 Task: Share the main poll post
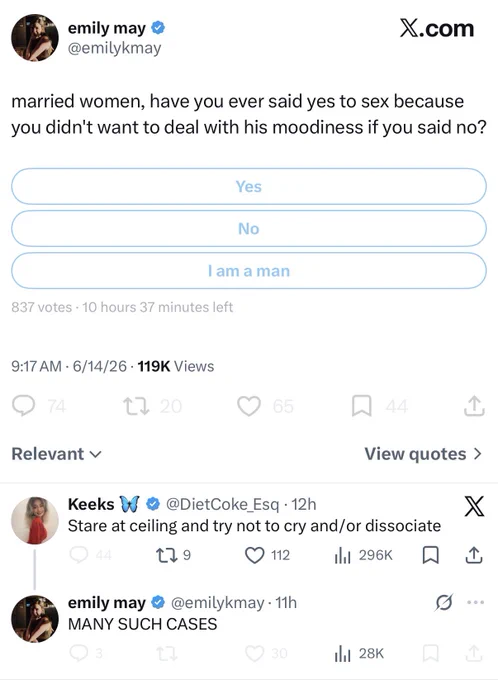point(474,406)
